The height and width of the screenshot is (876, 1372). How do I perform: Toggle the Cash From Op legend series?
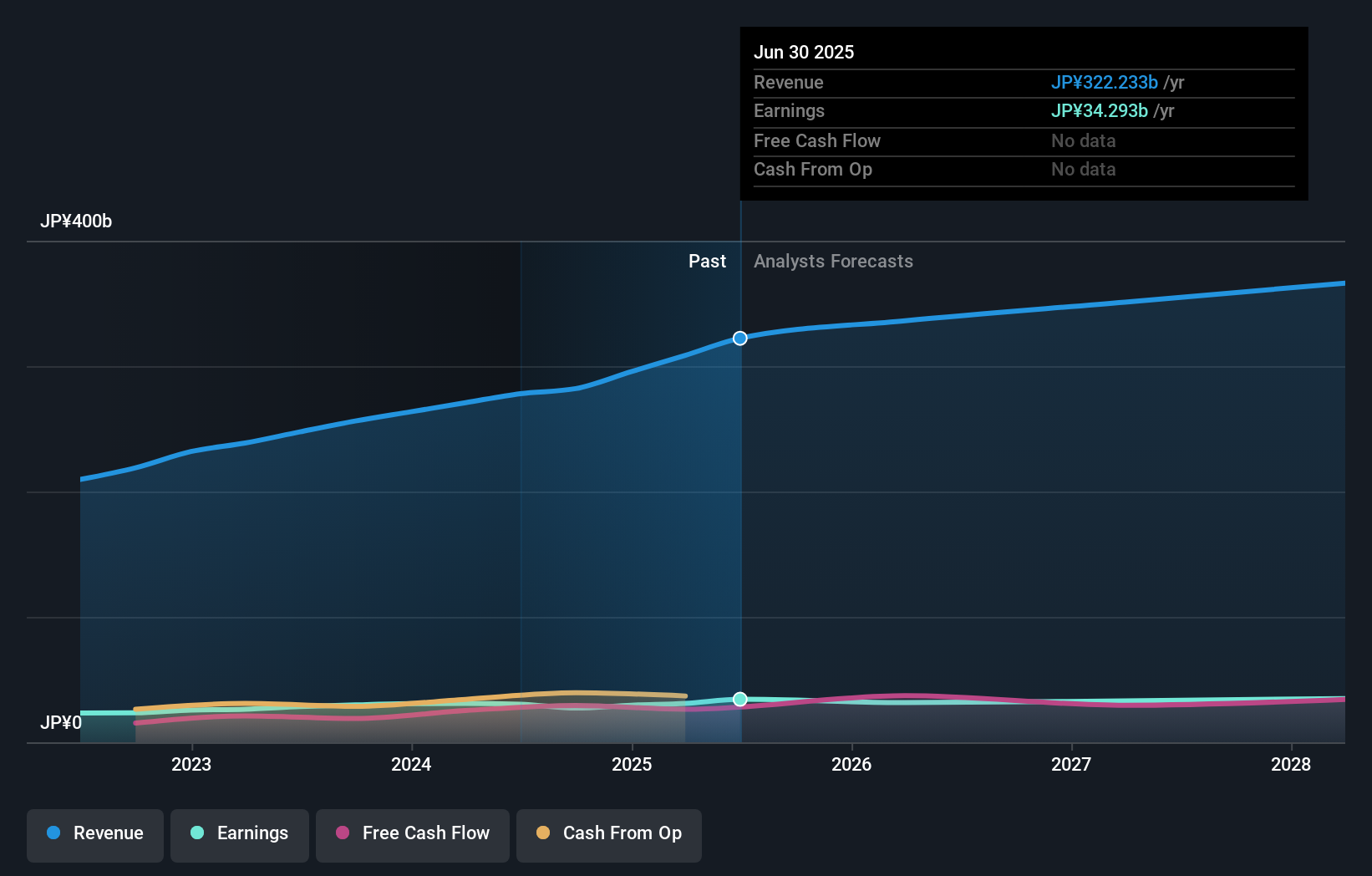point(609,835)
